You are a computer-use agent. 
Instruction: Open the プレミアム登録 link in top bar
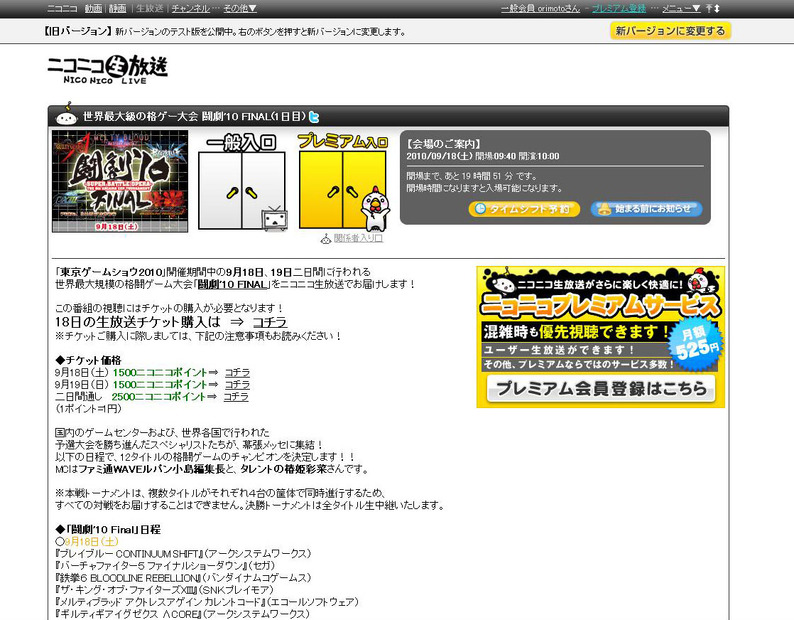pyautogui.click(x=619, y=9)
